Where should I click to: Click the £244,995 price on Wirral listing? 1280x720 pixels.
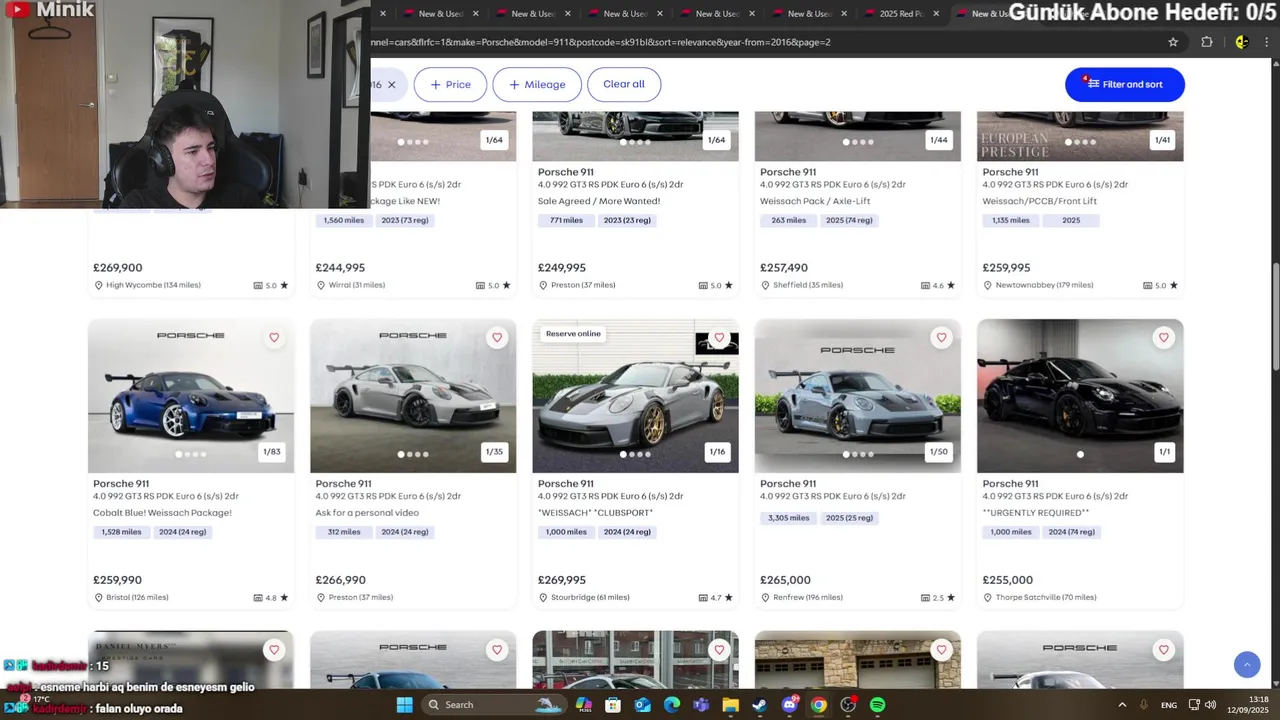point(340,268)
